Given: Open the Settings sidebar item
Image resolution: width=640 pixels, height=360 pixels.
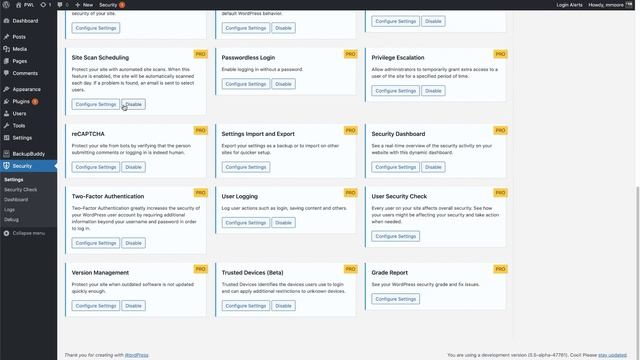Looking at the screenshot, I should coord(22,138).
